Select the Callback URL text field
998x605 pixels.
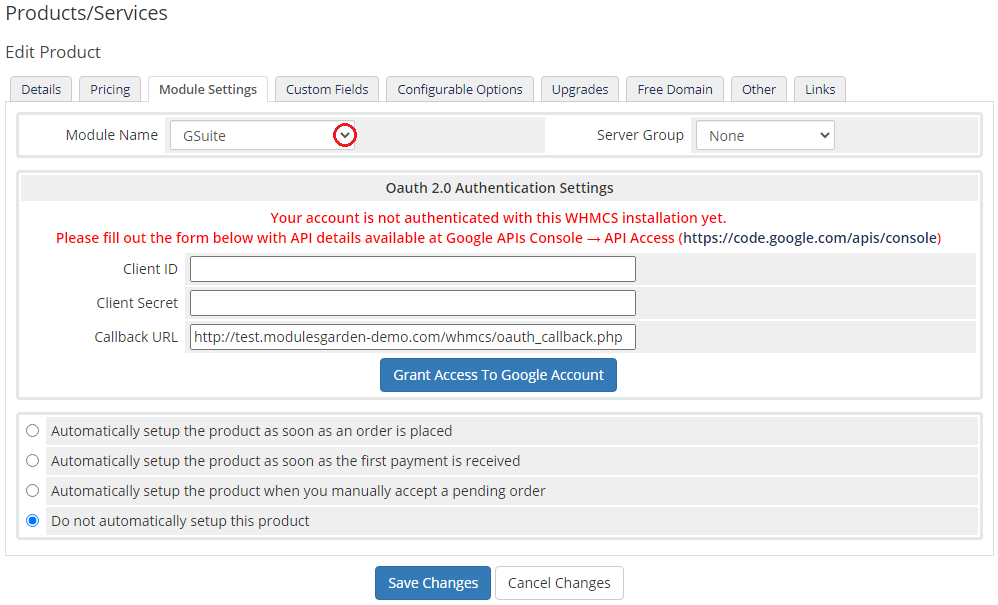coord(412,337)
